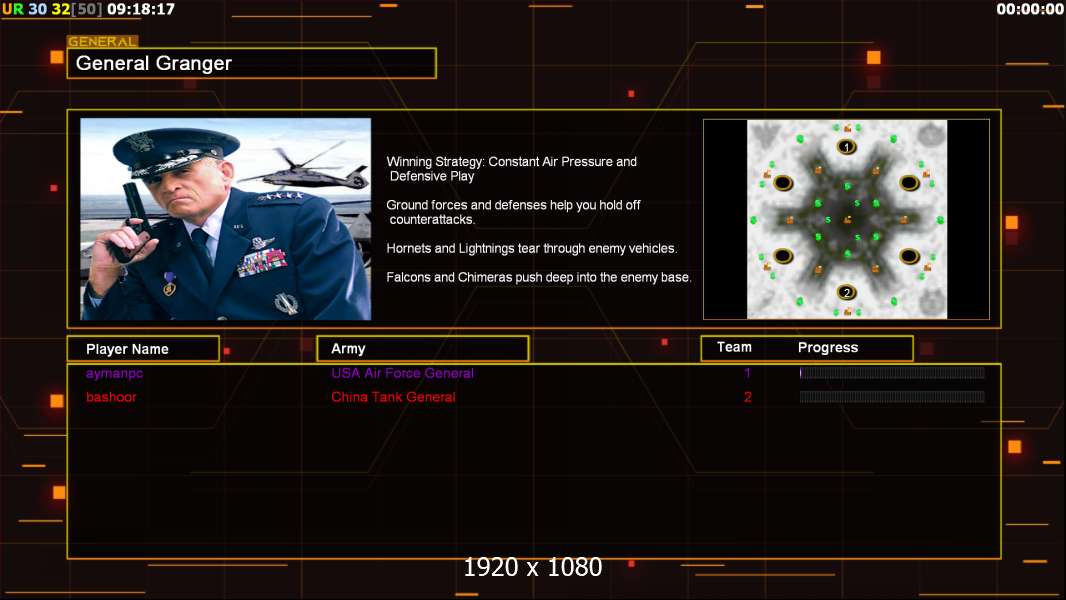The height and width of the screenshot is (600, 1066).
Task: Click start position marker 1 on minimap
Action: point(846,147)
